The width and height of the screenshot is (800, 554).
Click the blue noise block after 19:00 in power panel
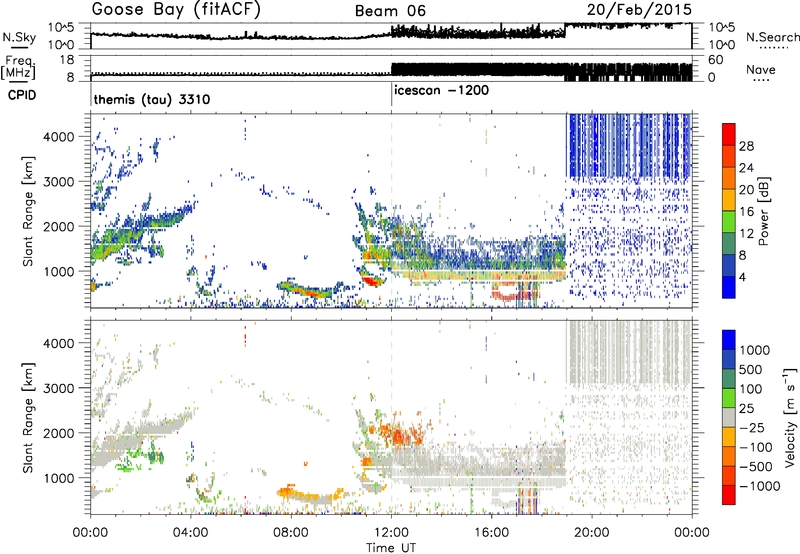628,146
